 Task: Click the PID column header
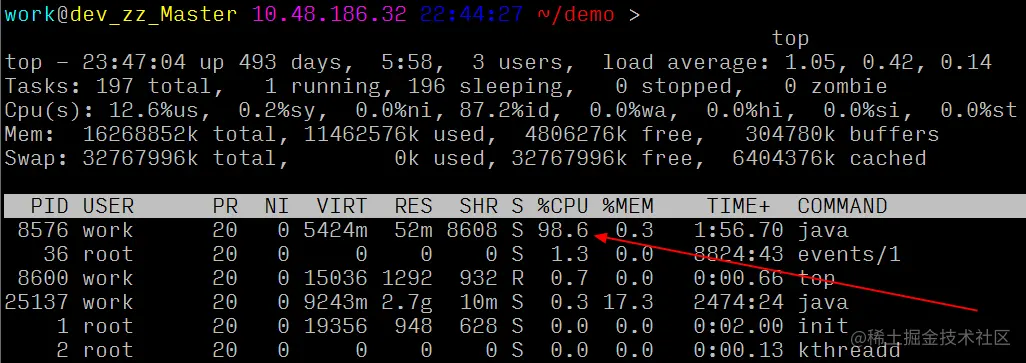pyautogui.click(x=49, y=207)
